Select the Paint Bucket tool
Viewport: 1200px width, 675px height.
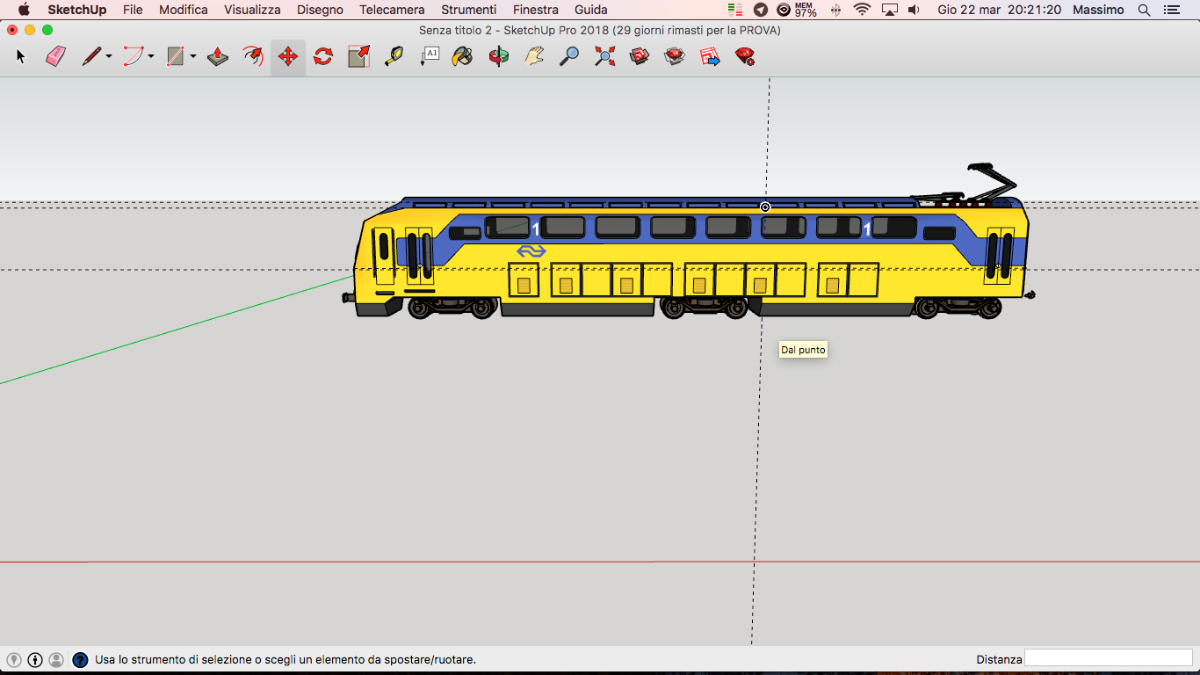[462, 57]
